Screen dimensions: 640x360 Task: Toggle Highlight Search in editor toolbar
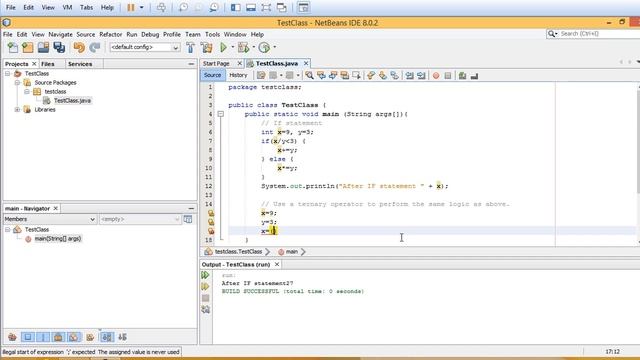coord(345,76)
